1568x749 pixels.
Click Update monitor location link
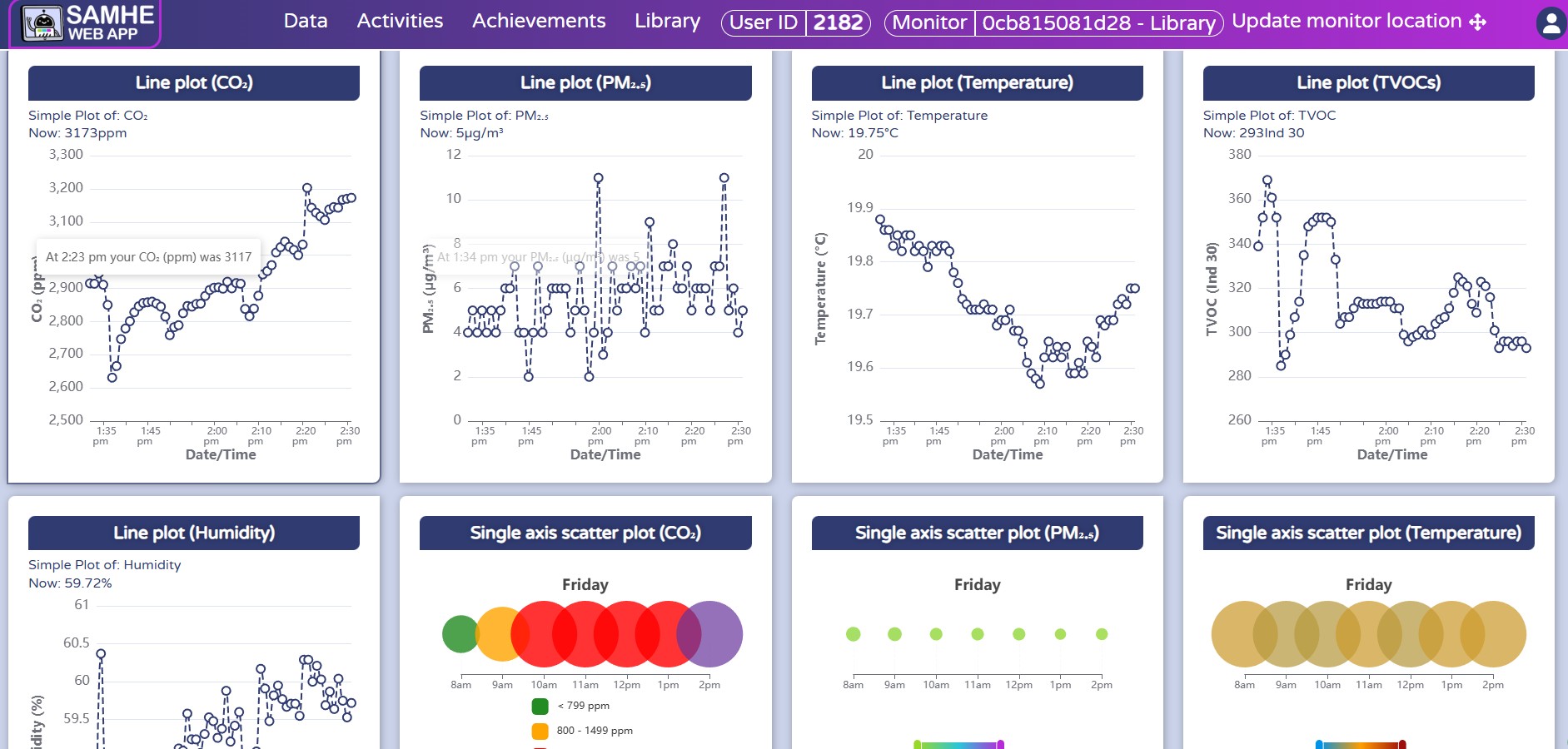tap(1346, 21)
